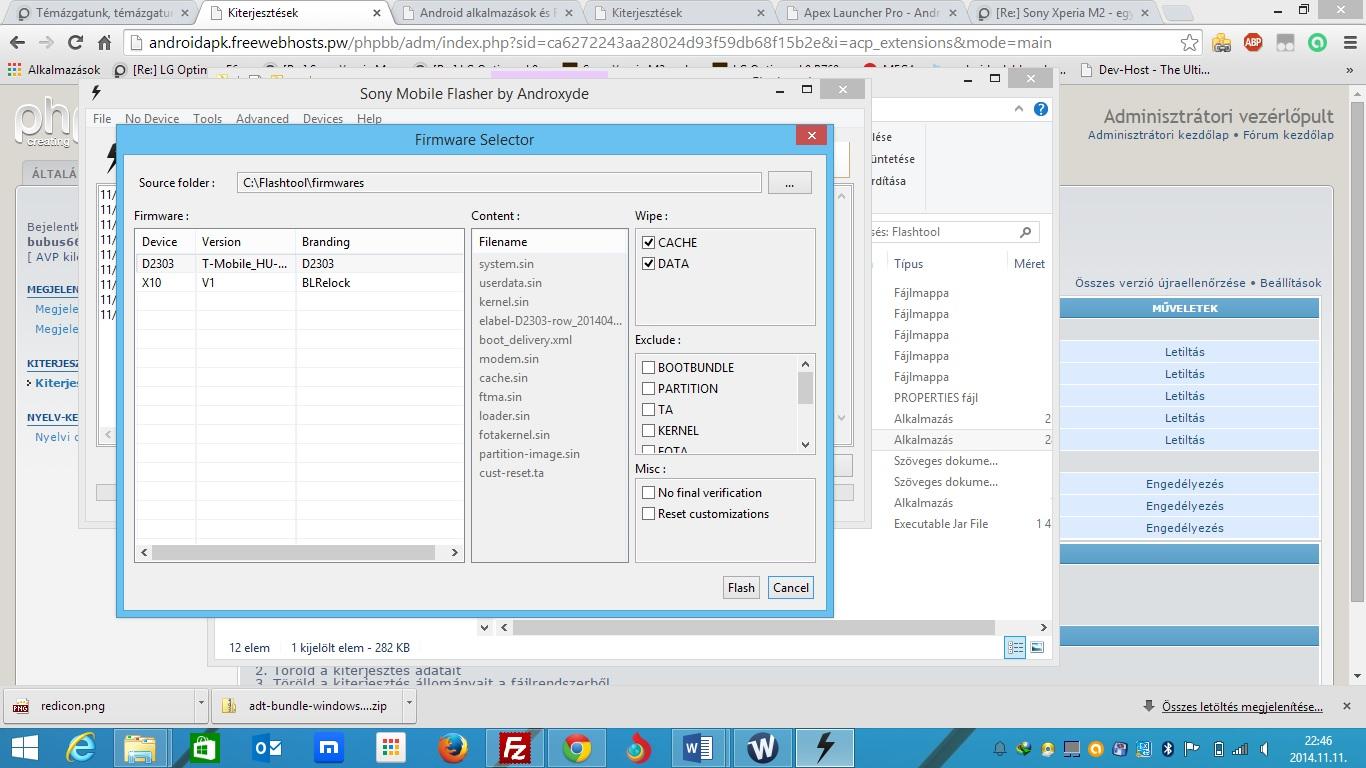
Task: Select kernel.sin in content list
Action: click(x=504, y=302)
